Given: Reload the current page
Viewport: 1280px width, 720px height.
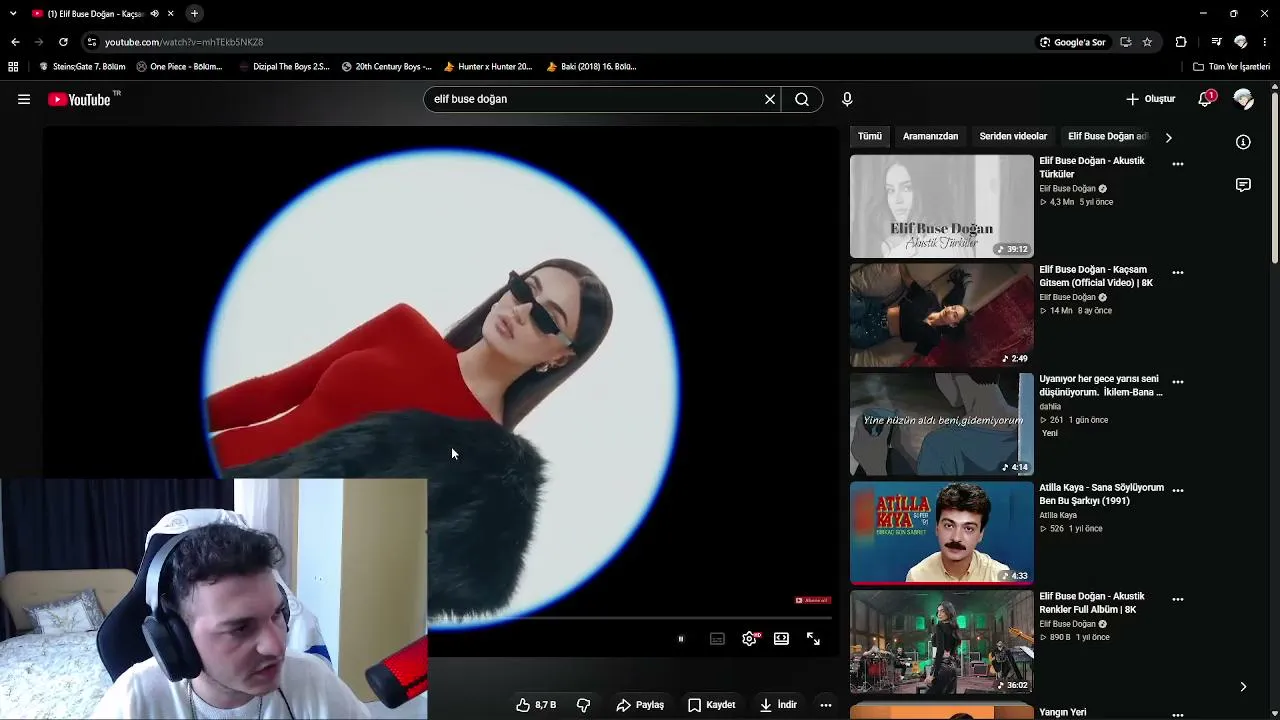Looking at the screenshot, I should [x=63, y=42].
